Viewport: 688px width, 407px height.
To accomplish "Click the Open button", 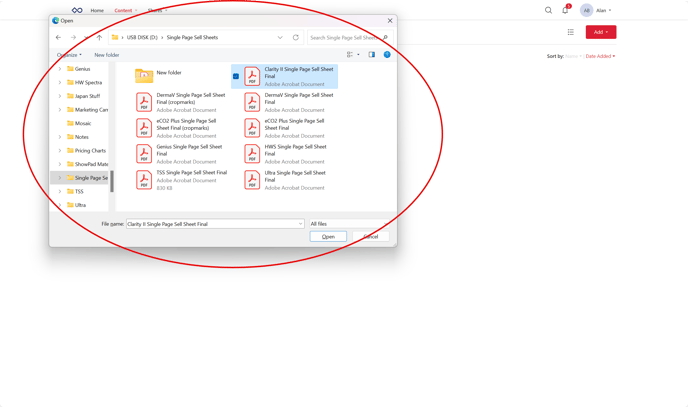I will coord(328,237).
